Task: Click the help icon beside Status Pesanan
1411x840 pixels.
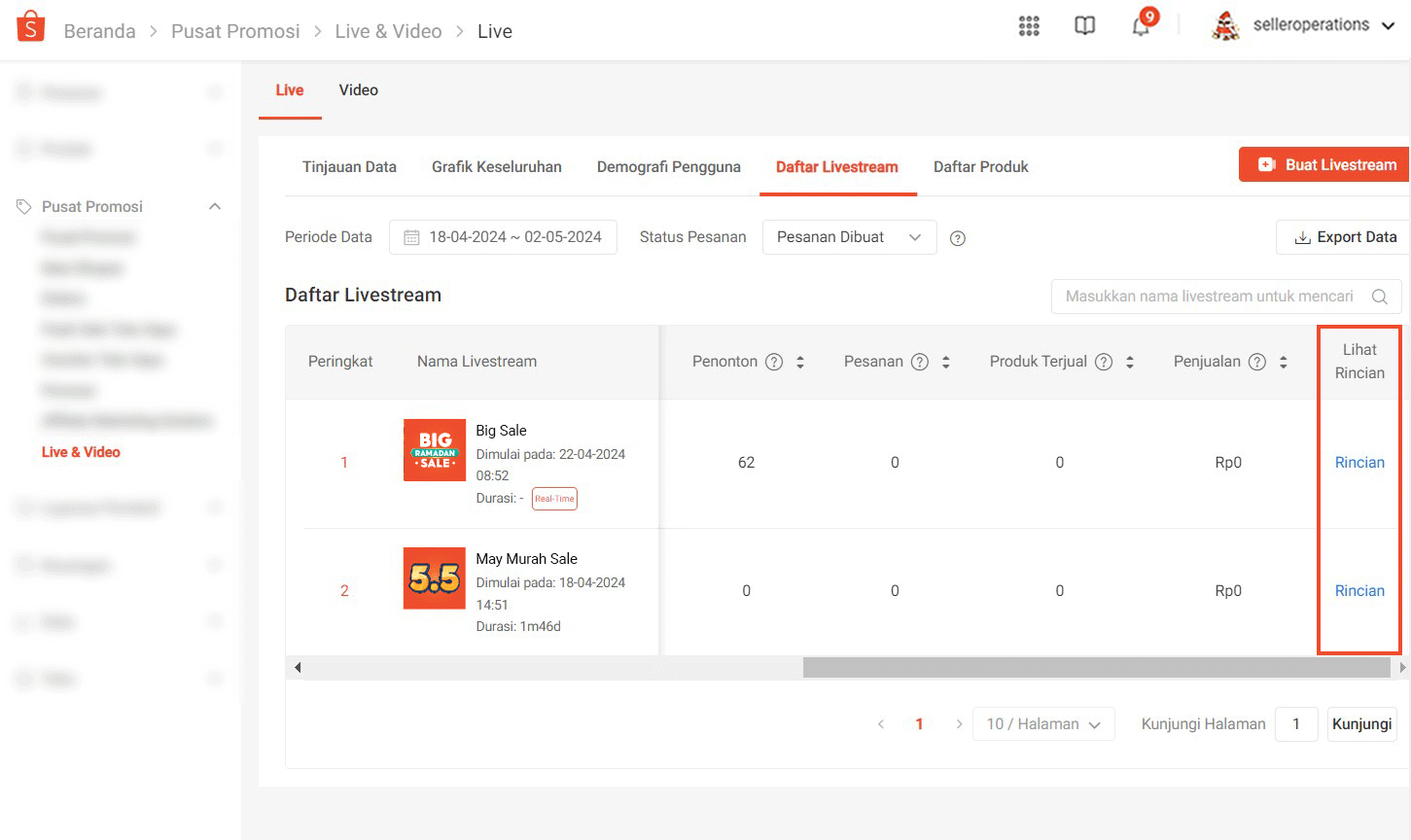Action: [957, 237]
